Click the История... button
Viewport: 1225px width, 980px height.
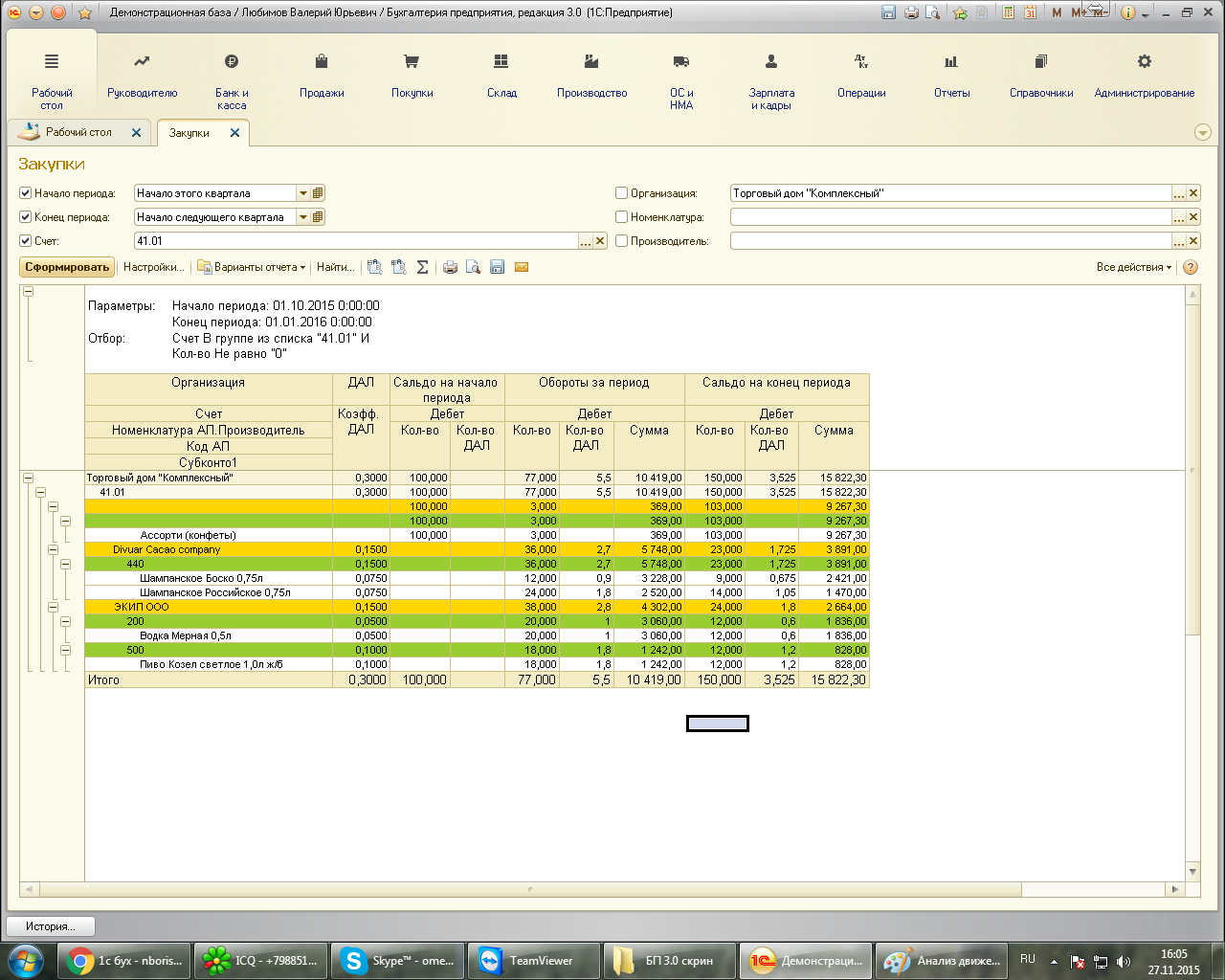coord(51,926)
